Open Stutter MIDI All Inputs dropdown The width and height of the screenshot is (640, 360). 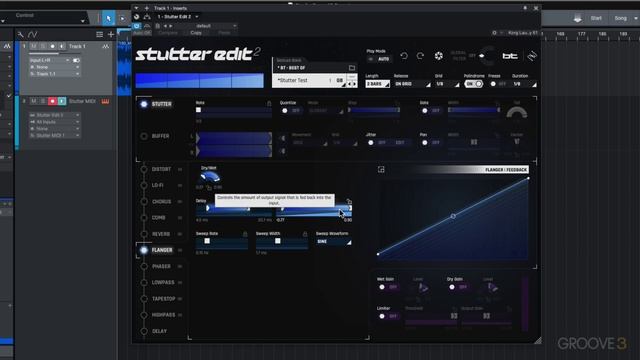point(54,122)
